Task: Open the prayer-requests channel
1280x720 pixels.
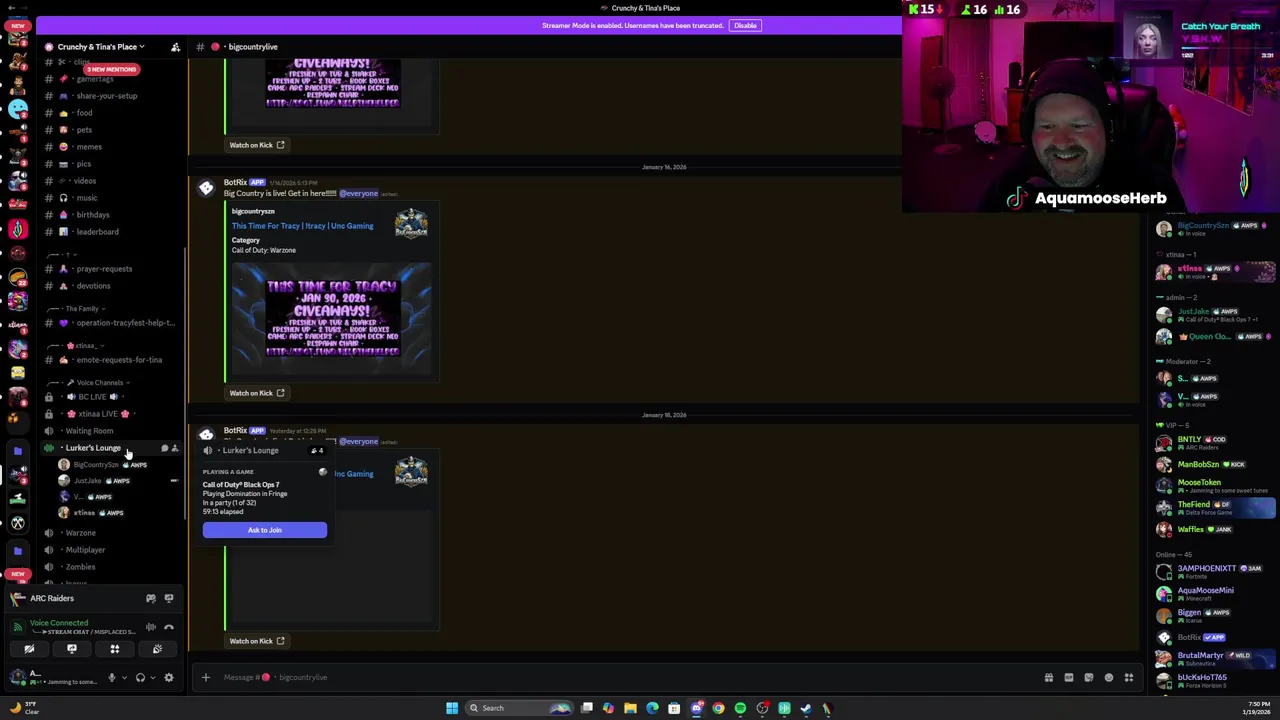Action: 110,269
